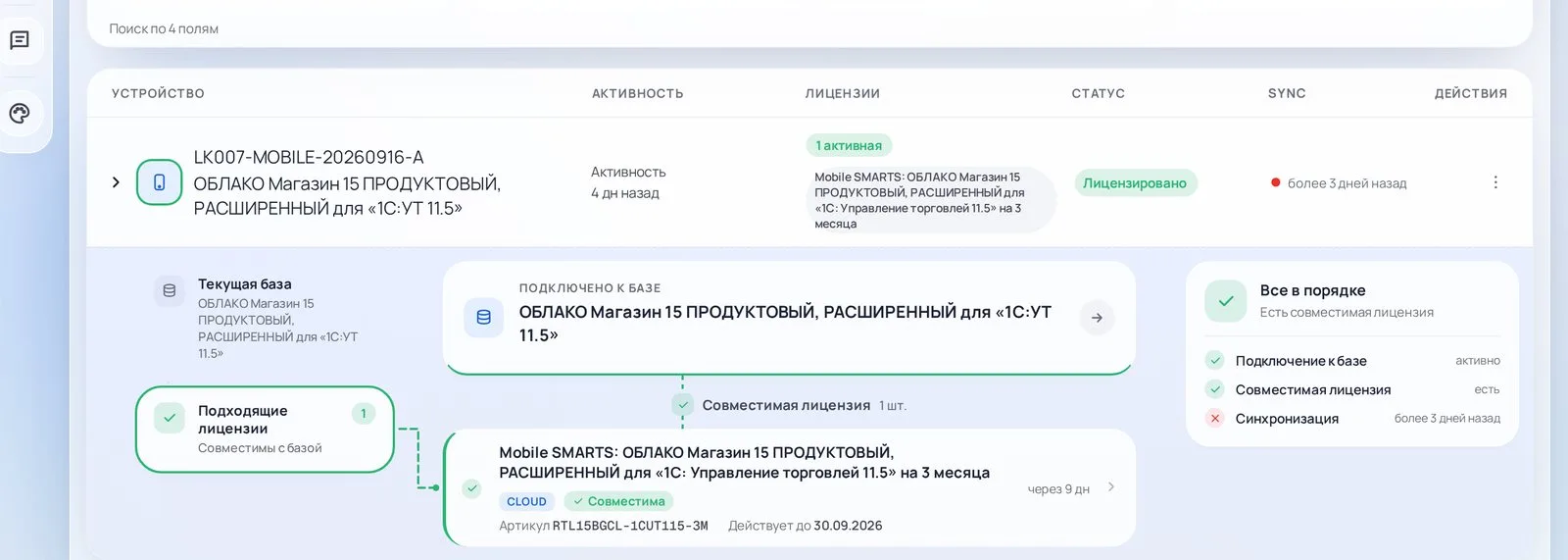Open the color palette theme icon
Image resolution: width=1568 pixels, height=560 pixels.
pyautogui.click(x=20, y=114)
